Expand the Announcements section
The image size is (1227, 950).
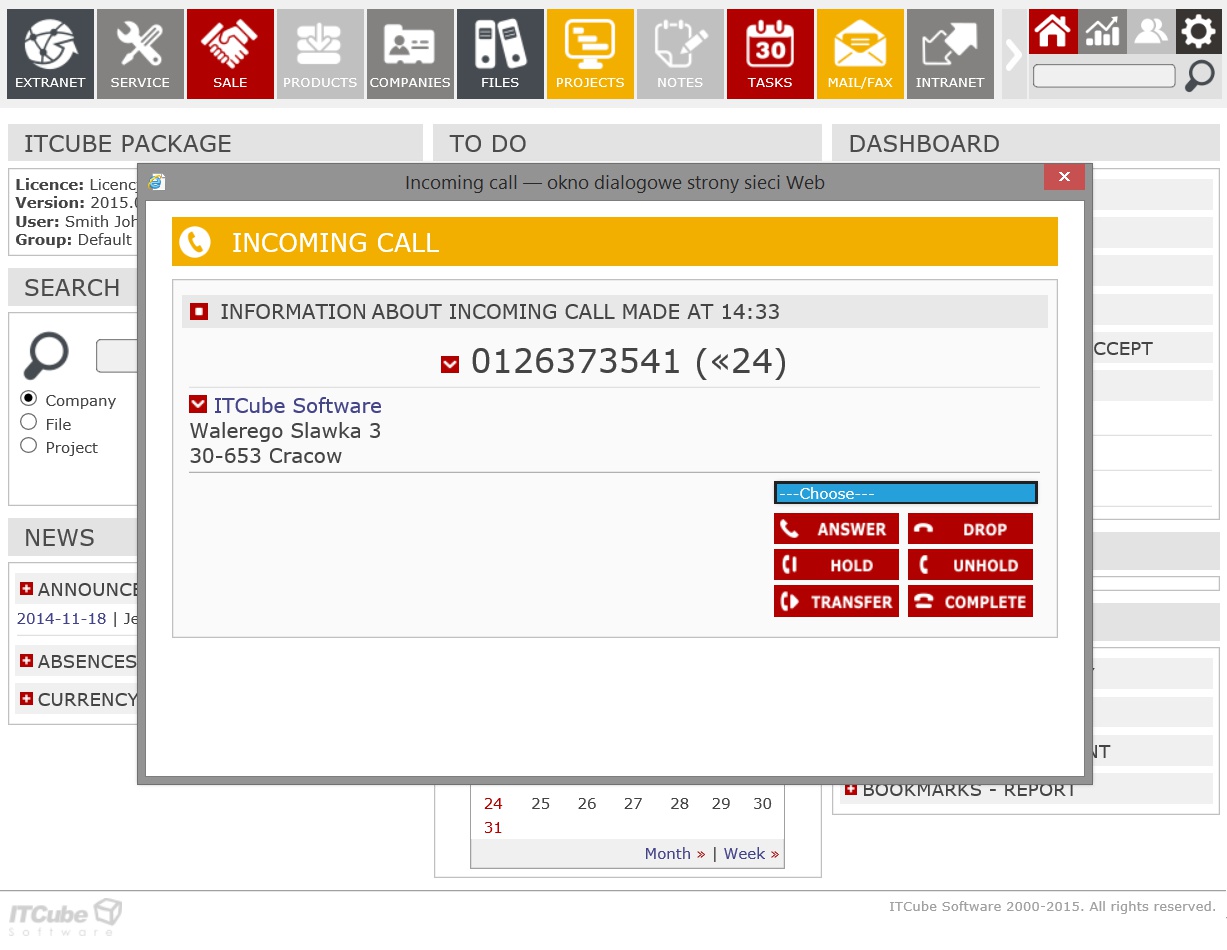(x=26, y=588)
